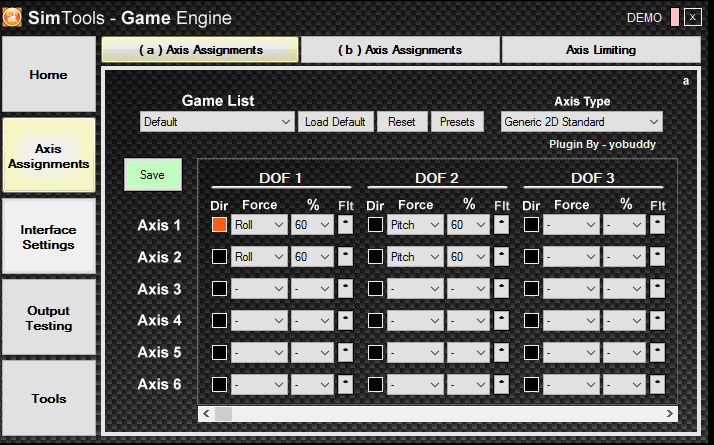Open Axis 4 DOF 3 force dropdown
This screenshot has width=714, height=445.
point(571,320)
